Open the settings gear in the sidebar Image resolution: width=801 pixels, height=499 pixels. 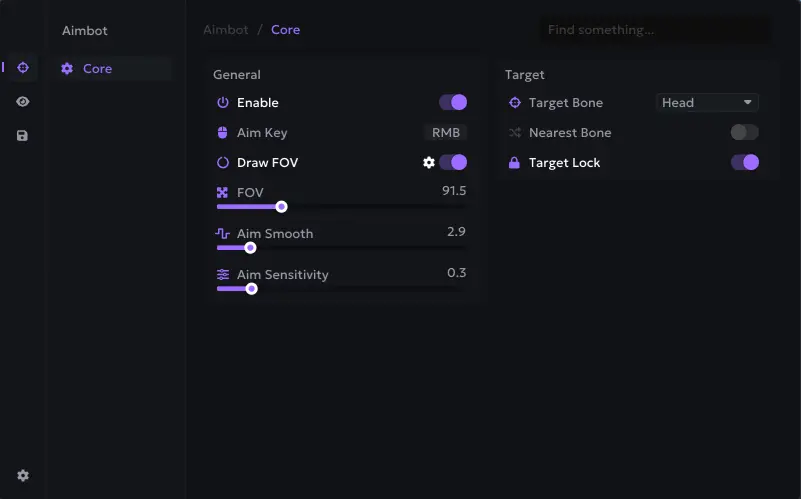point(22,476)
